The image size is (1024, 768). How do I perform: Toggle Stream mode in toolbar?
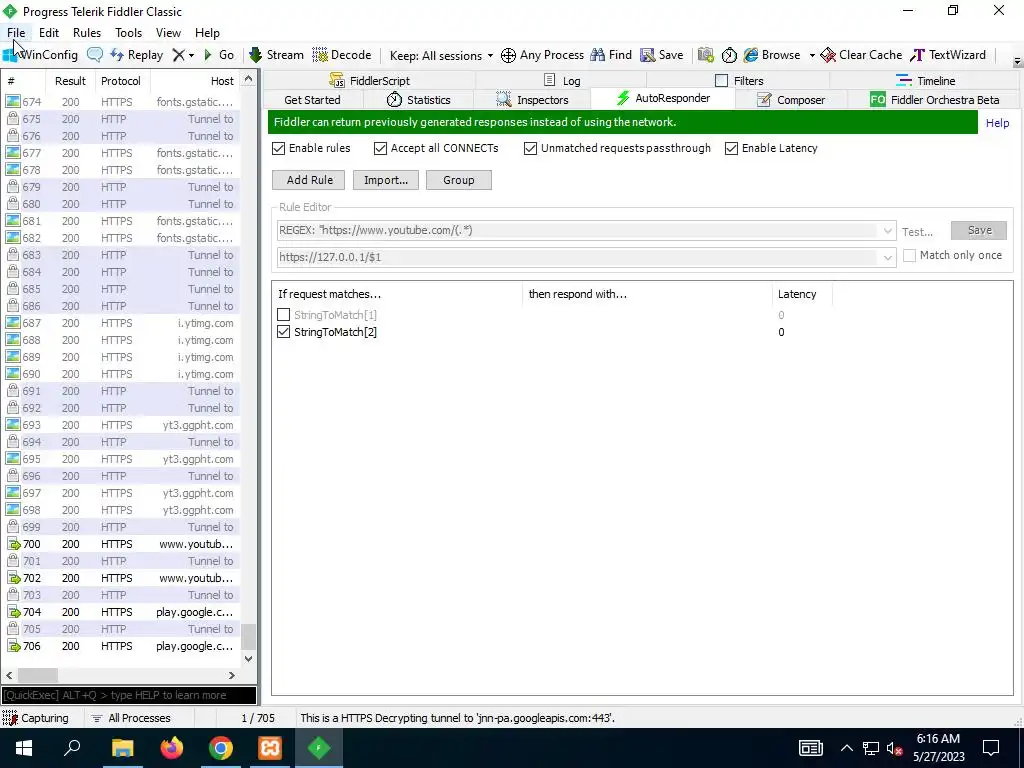277,55
